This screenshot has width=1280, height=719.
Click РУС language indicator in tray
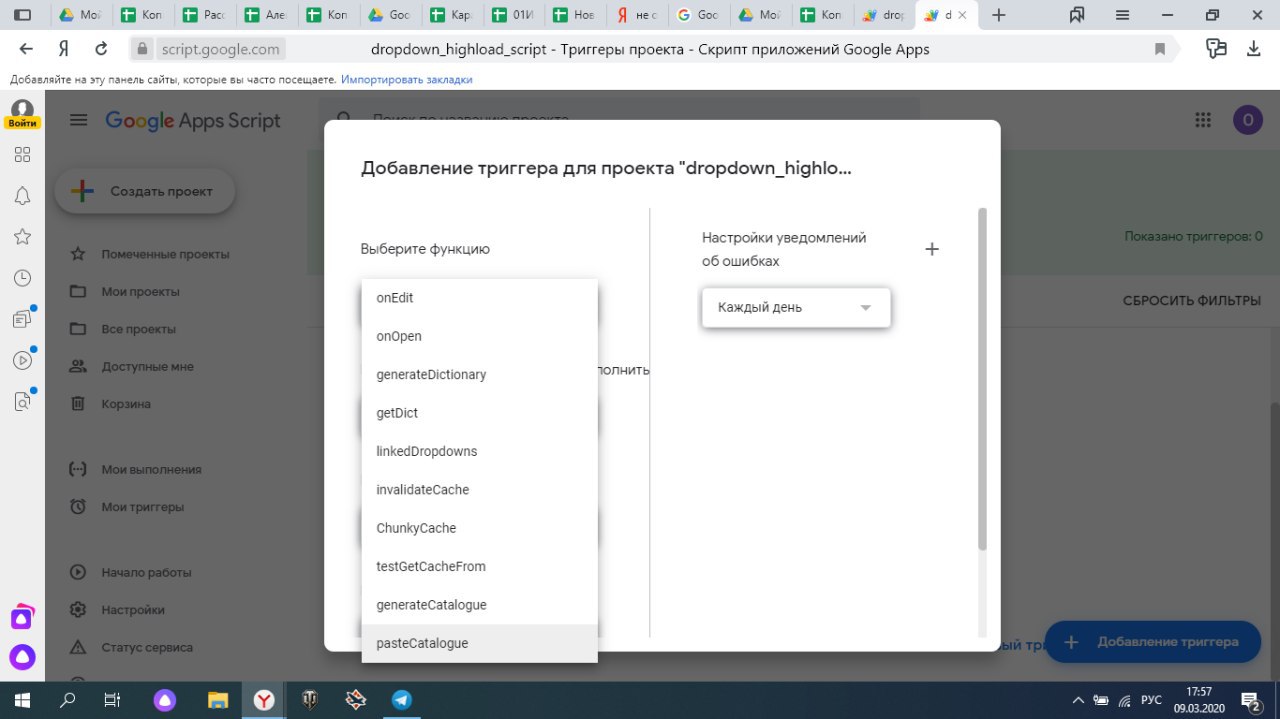[1151, 700]
